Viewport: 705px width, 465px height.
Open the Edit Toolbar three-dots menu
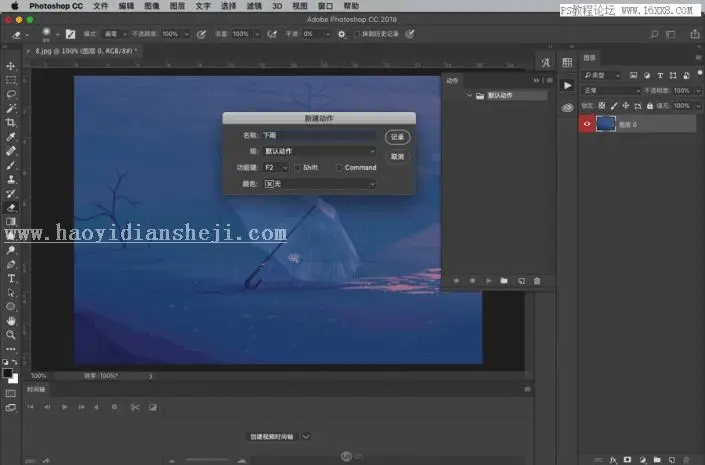click(11, 349)
